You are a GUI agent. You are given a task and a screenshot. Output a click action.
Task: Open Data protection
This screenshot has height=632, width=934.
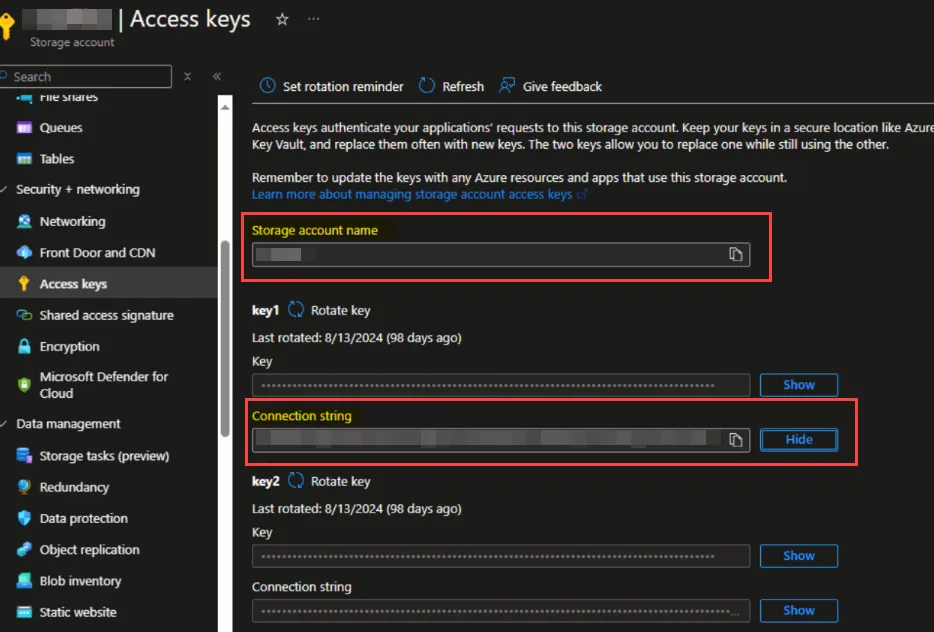pos(83,518)
